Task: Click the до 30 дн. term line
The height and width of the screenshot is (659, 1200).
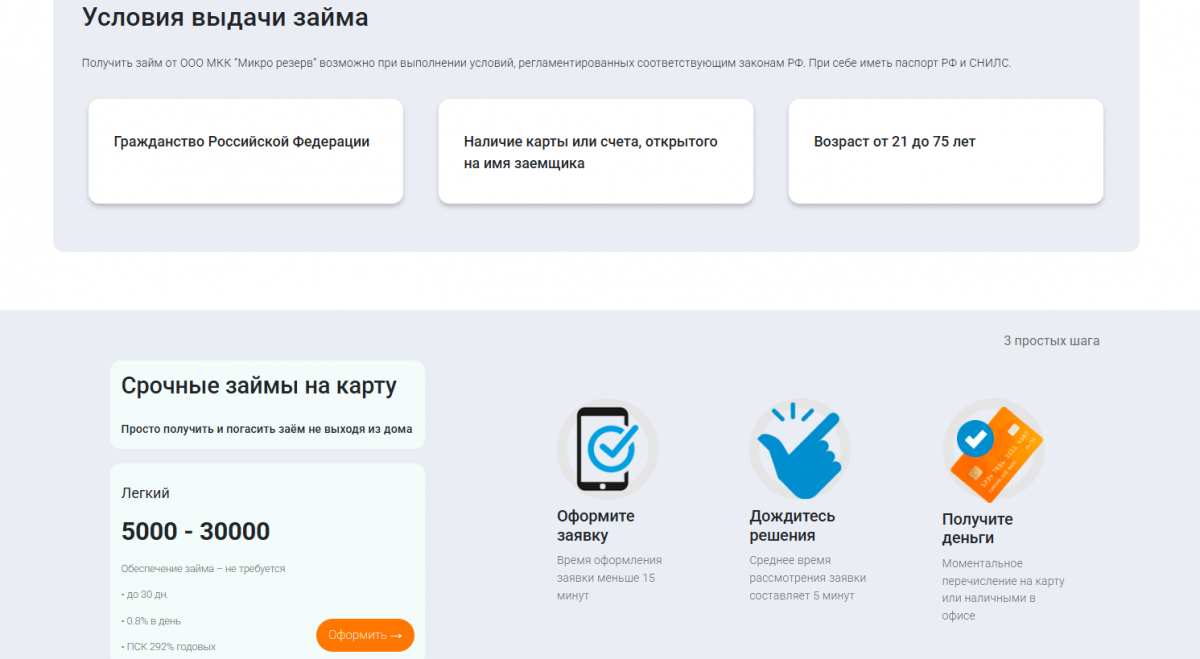Action: click(x=146, y=595)
